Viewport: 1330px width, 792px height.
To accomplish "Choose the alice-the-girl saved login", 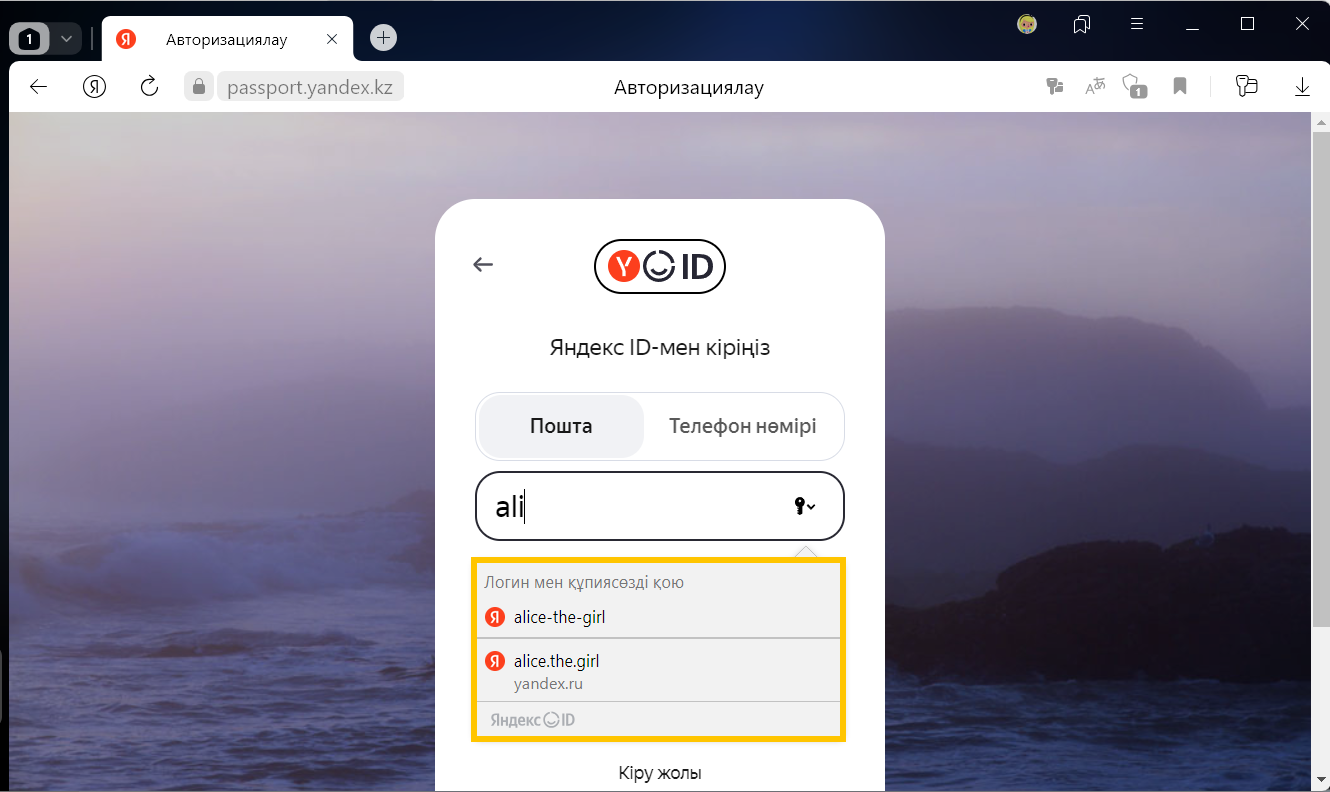I will point(559,617).
